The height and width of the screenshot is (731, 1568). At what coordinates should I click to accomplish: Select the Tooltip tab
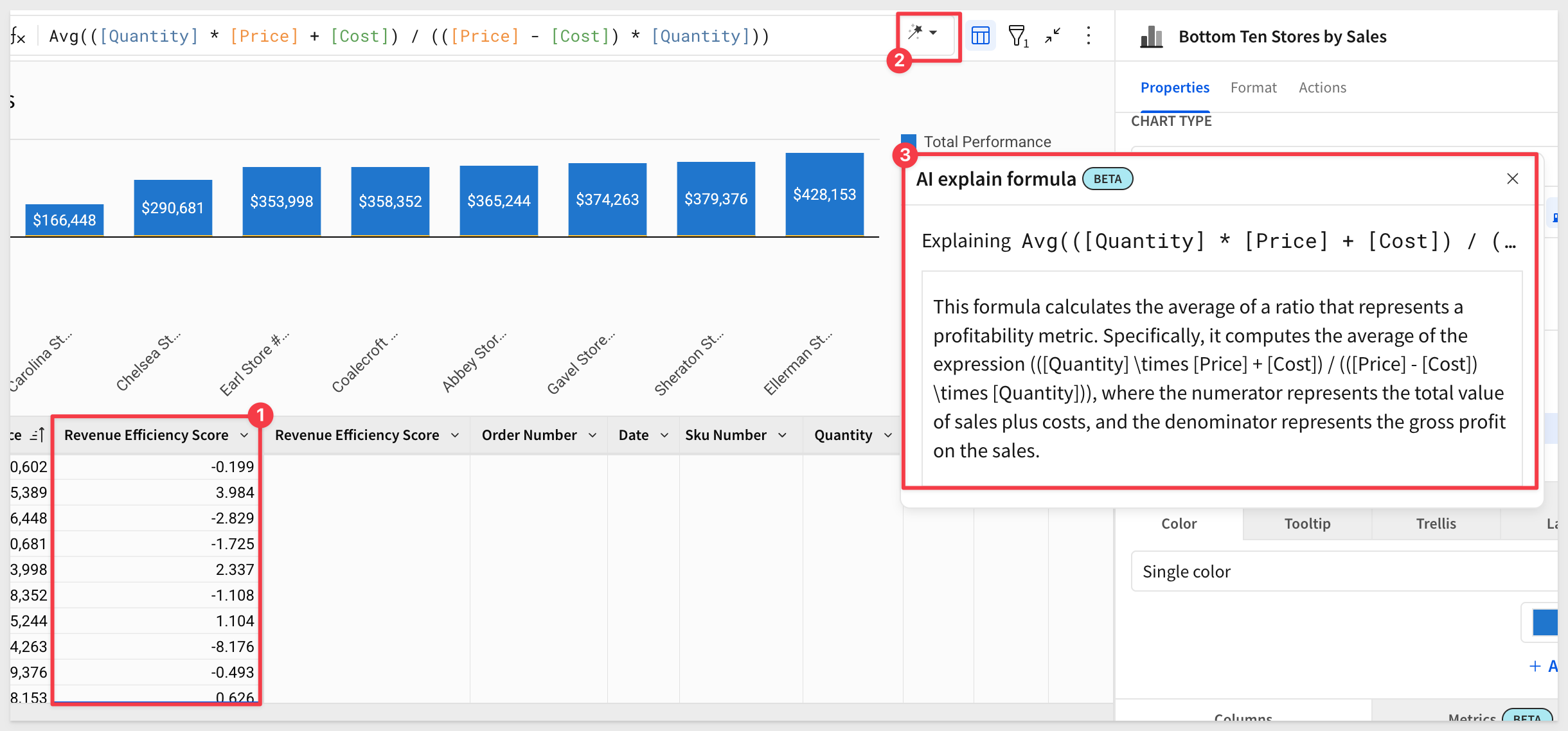[1307, 524]
